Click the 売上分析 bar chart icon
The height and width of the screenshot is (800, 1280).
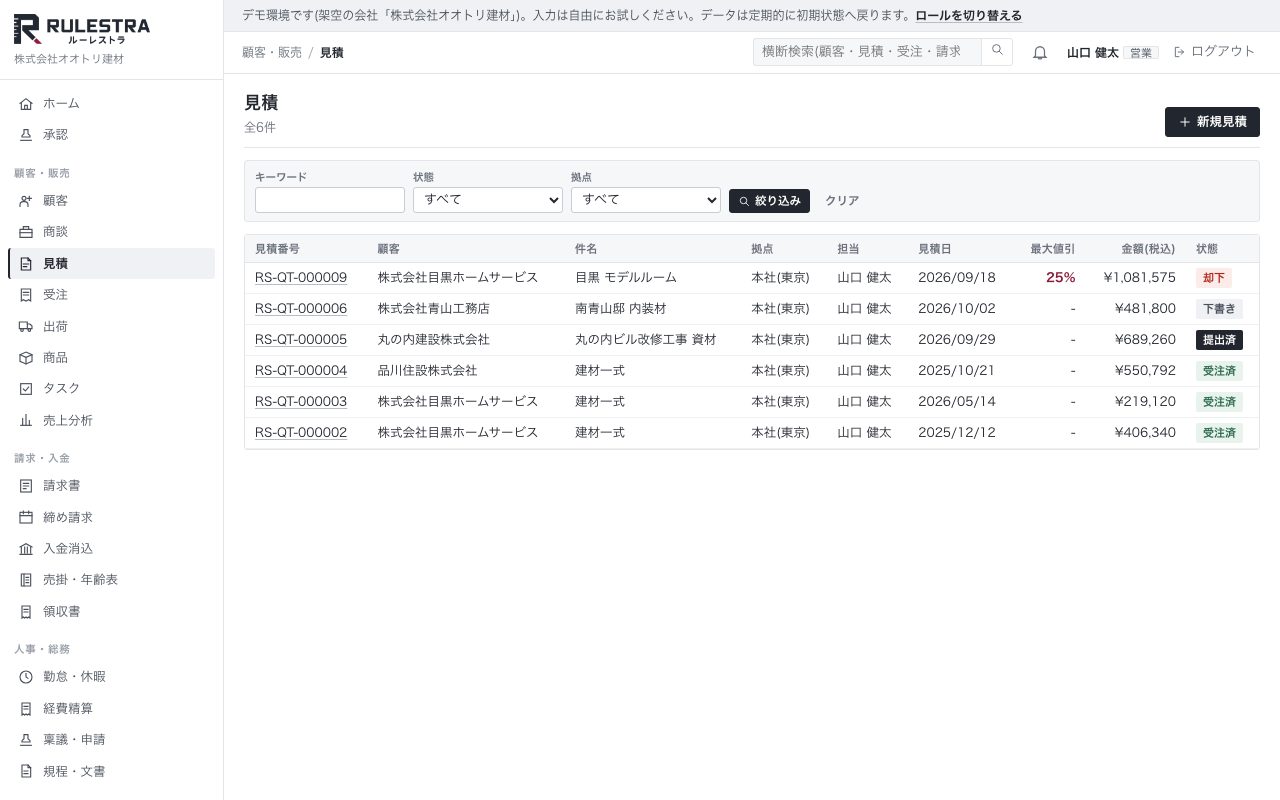(x=26, y=421)
